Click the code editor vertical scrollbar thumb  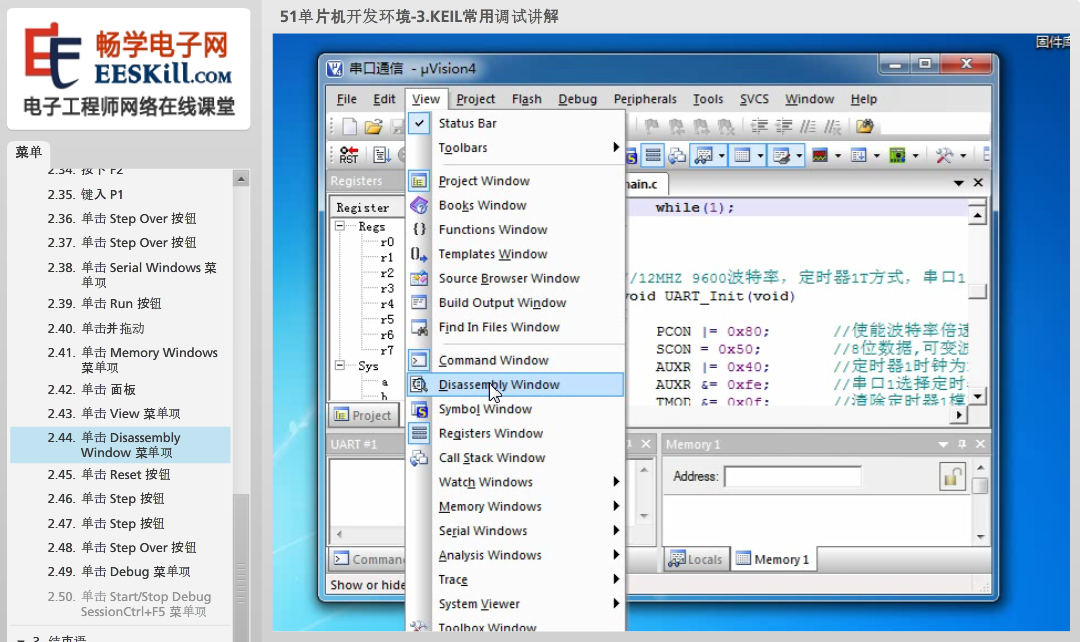click(977, 291)
